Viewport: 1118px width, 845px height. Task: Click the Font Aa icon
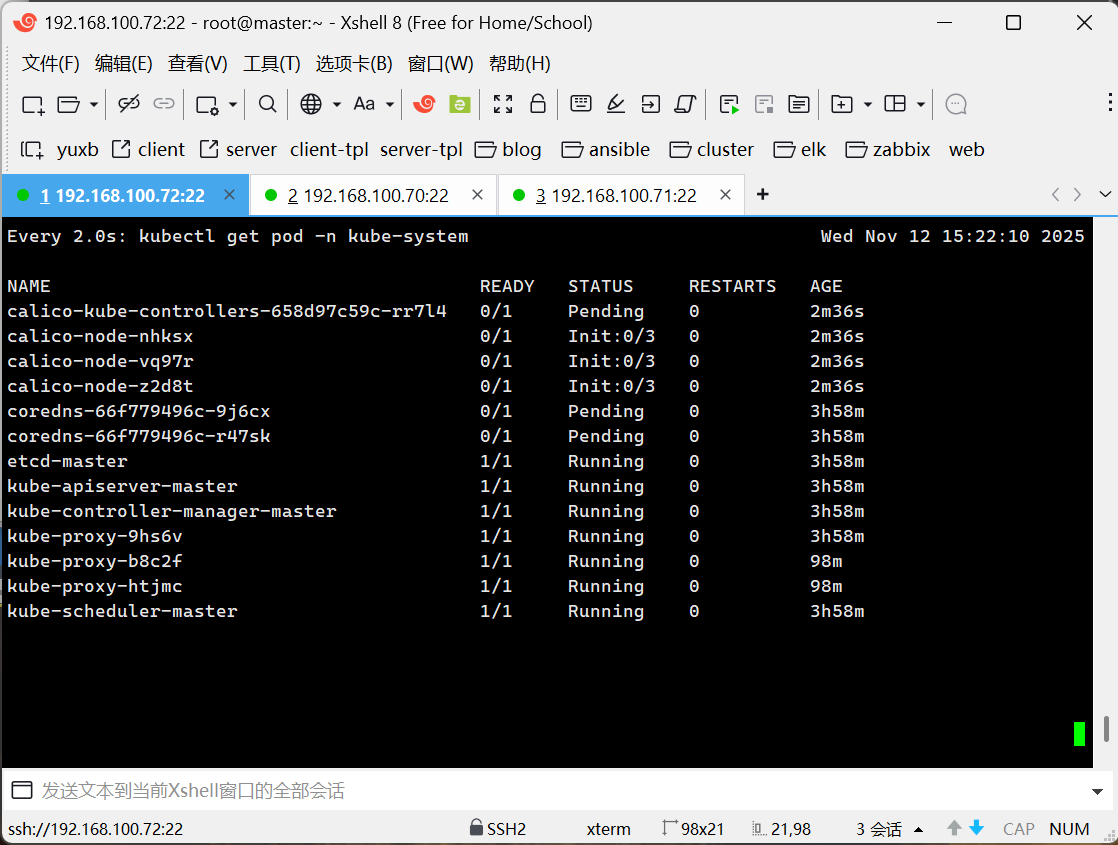click(x=364, y=104)
